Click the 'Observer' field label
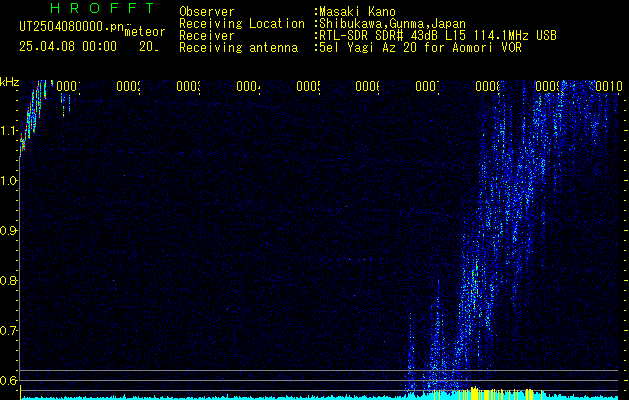The width and height of the screenshot is (629, 400). pos(207,11)
